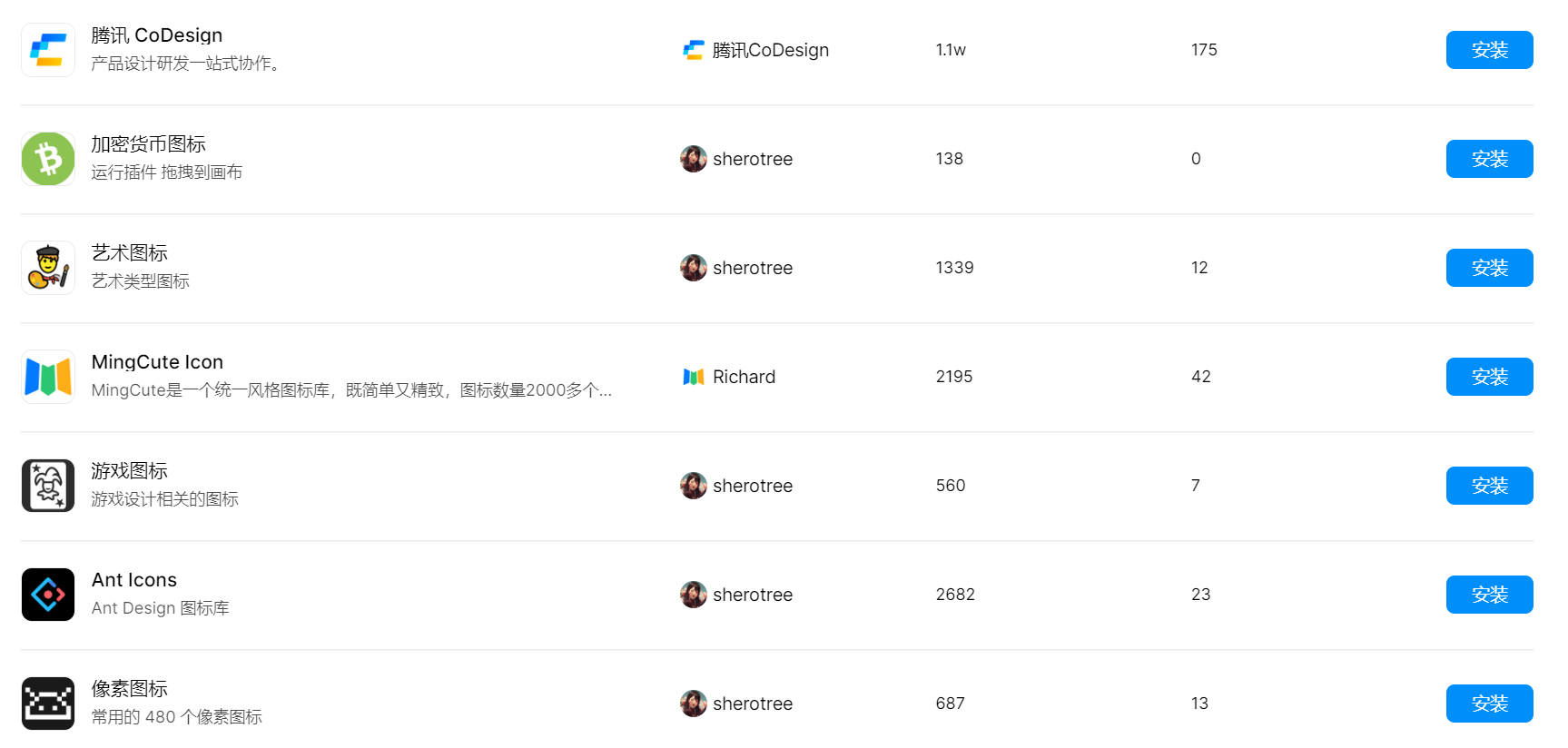Image resolution: width=1568 pixels, height=748 pixels.
Task: Install the 加密货币图标 plugin
Action: (1489, 159)
